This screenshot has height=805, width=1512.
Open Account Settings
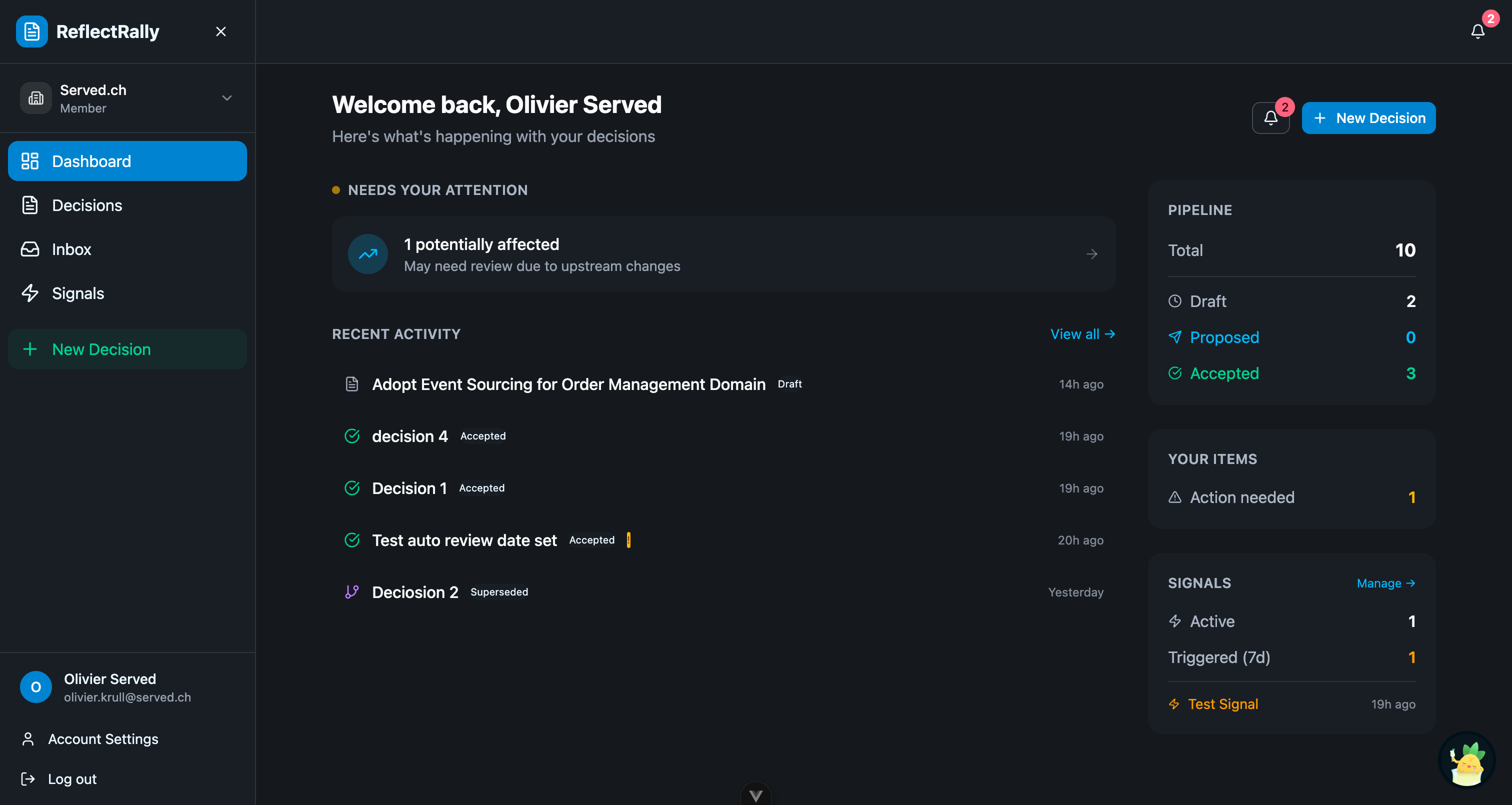click(102, 738)
